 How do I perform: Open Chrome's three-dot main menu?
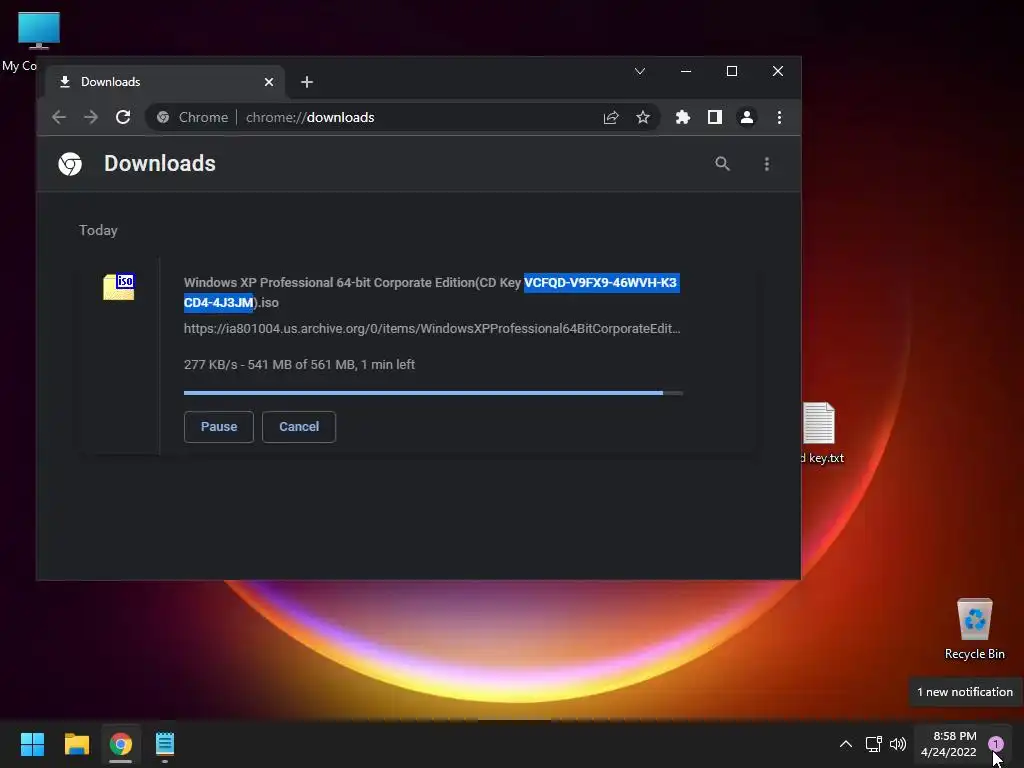[x=779, y=118]
